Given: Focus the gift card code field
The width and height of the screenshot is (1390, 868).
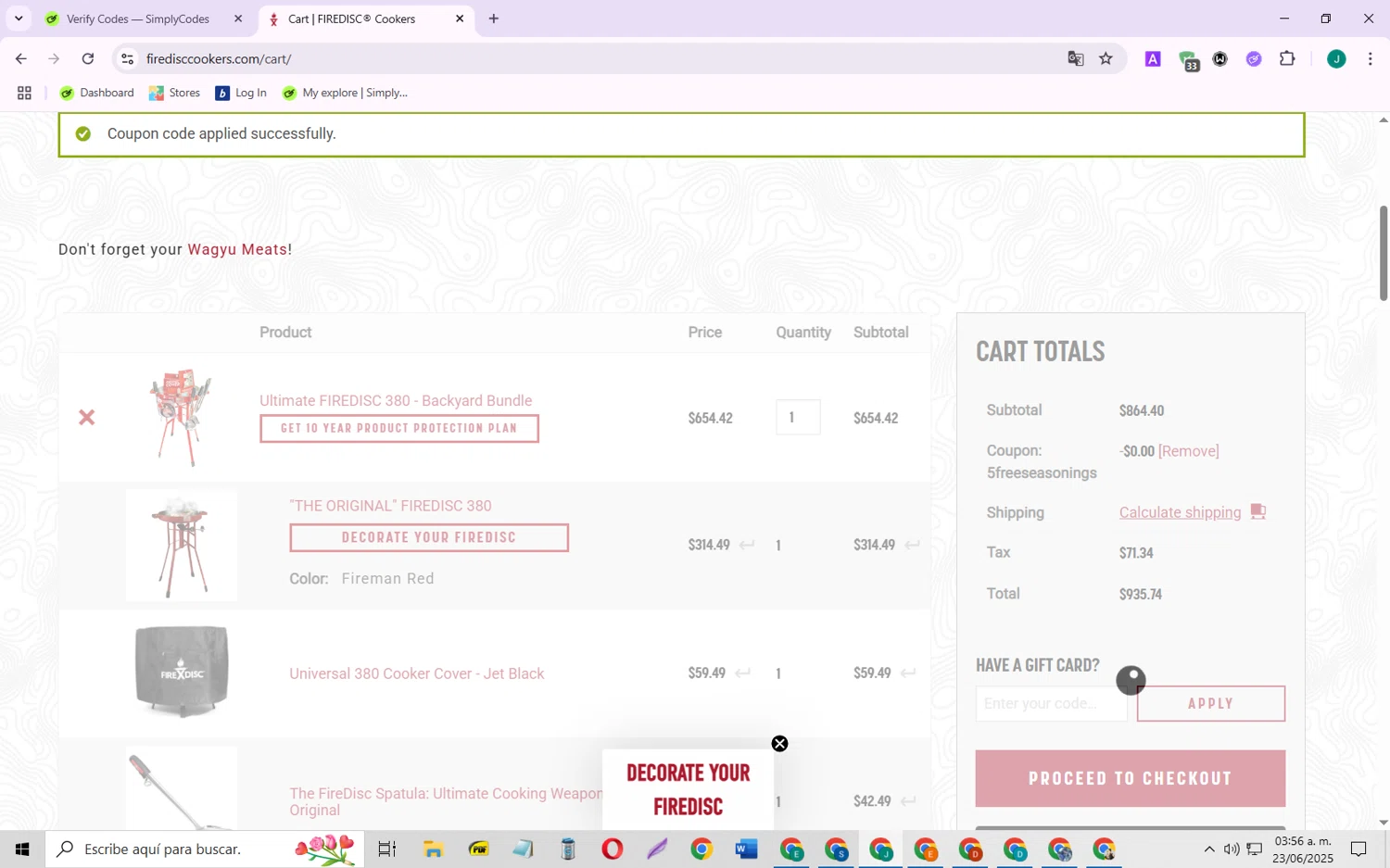Looking at the screenshot, I should click(1051, 703).
